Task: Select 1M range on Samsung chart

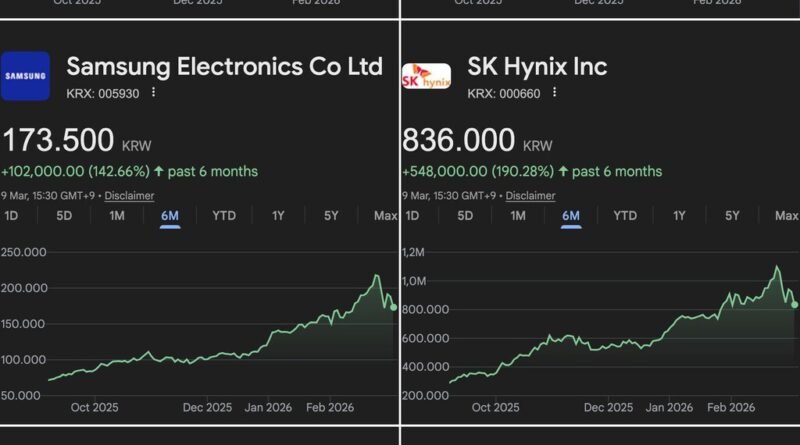Action: point(117,216)
